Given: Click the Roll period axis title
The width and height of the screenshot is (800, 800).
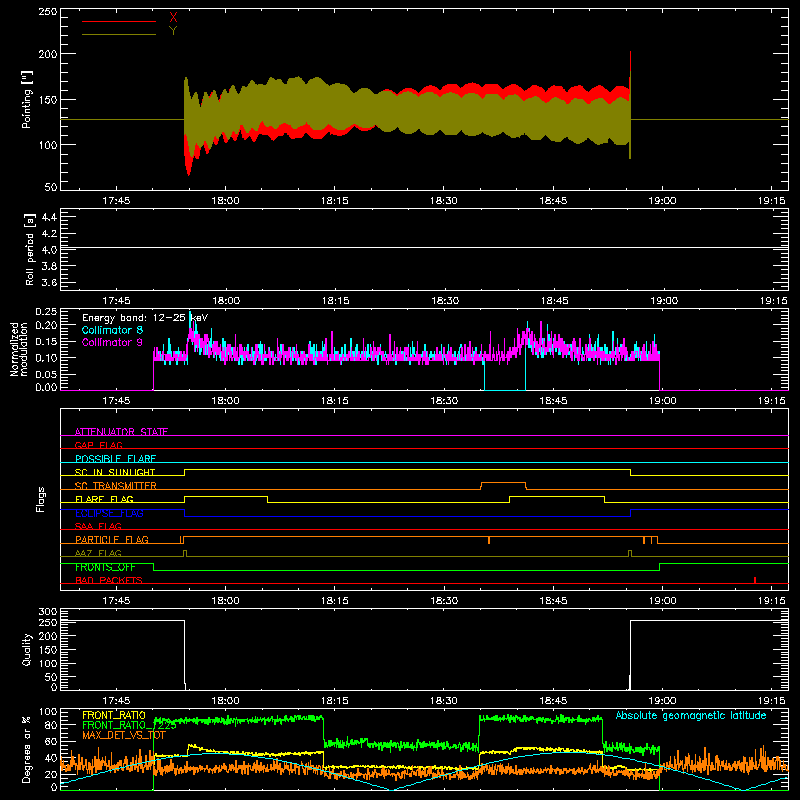Looking at the screenshot, I should [30, 249].
